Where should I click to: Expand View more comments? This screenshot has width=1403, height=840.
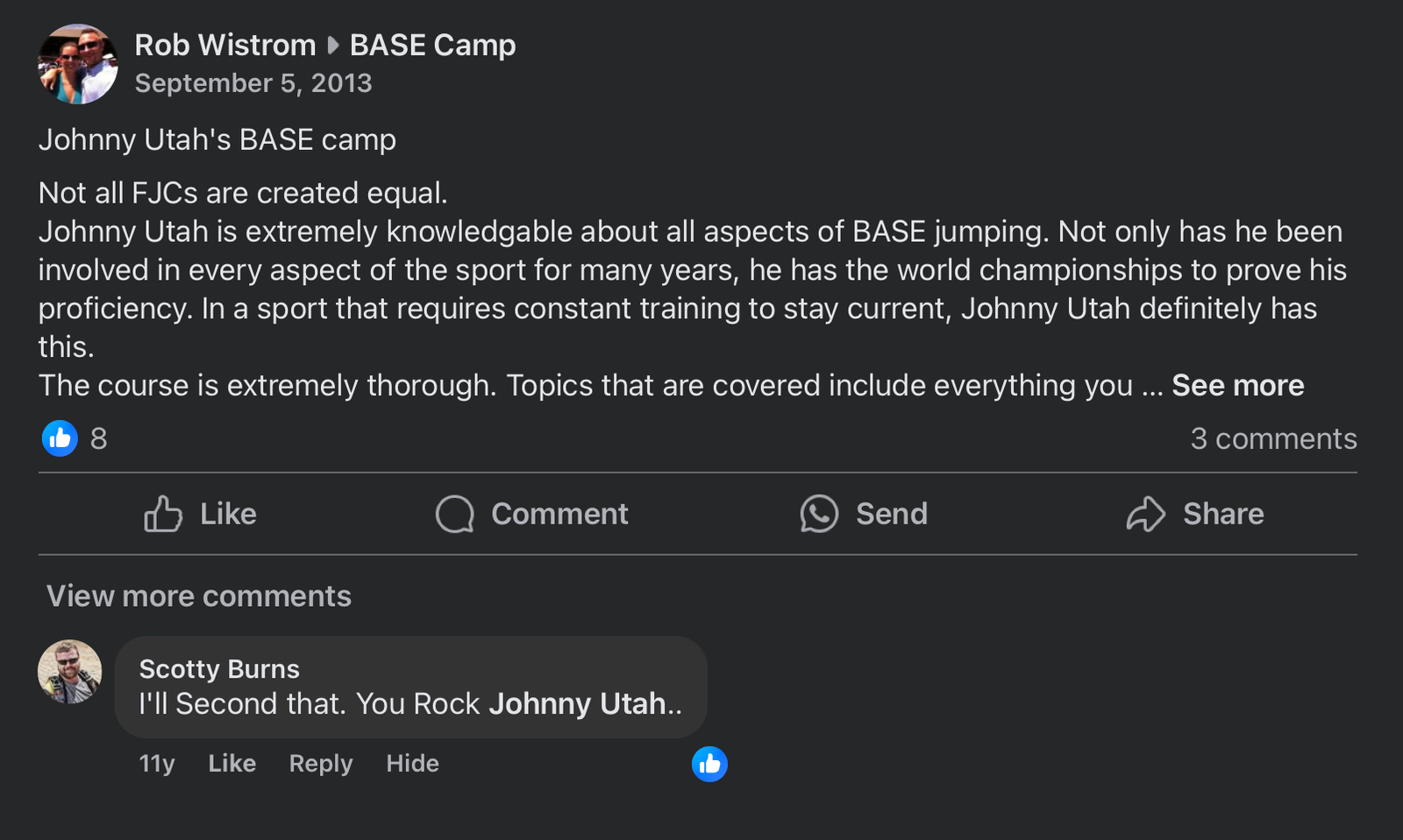click(199, 596)
